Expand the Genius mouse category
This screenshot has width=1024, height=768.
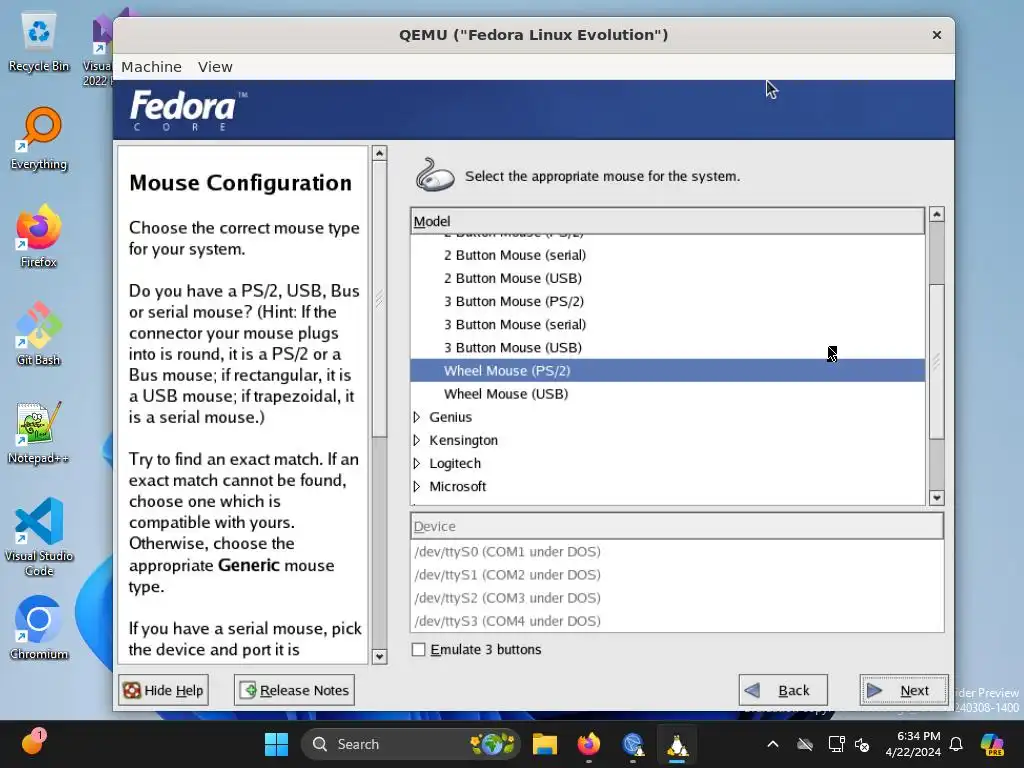[417, 417]
